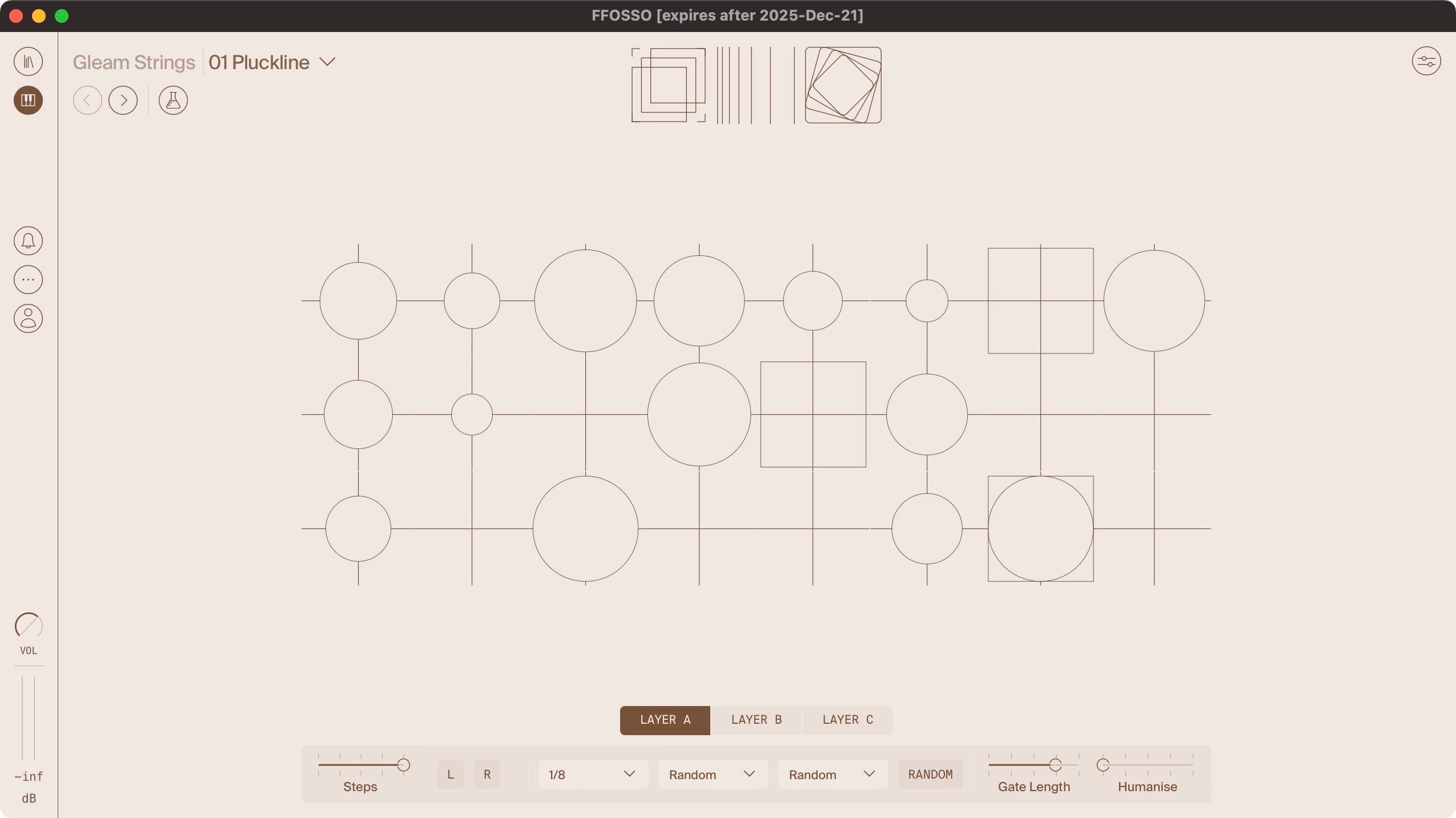The width and height of the screenshot is (1456, 818).
Task: Toggle the R direction button
Action: click(x=486, y=775)
